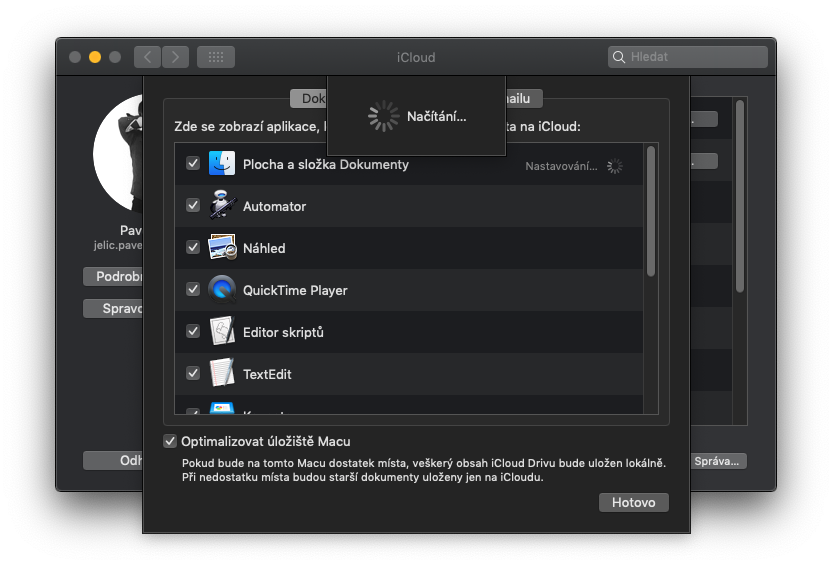Click the Hotovo button

pyautogui.click(x=634, y=502)
